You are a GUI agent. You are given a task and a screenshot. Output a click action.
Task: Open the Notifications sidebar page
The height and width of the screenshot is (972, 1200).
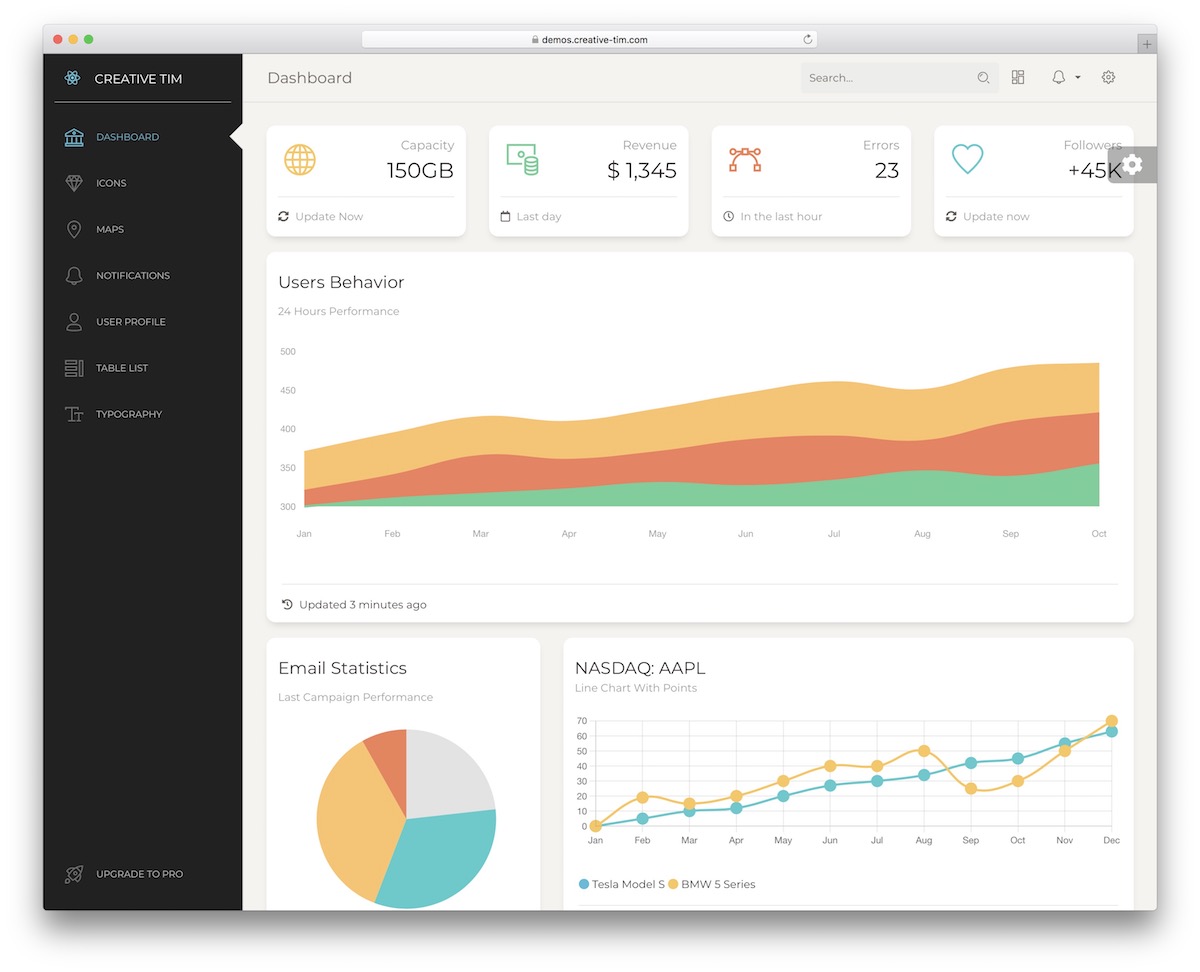tap(132, 275)
